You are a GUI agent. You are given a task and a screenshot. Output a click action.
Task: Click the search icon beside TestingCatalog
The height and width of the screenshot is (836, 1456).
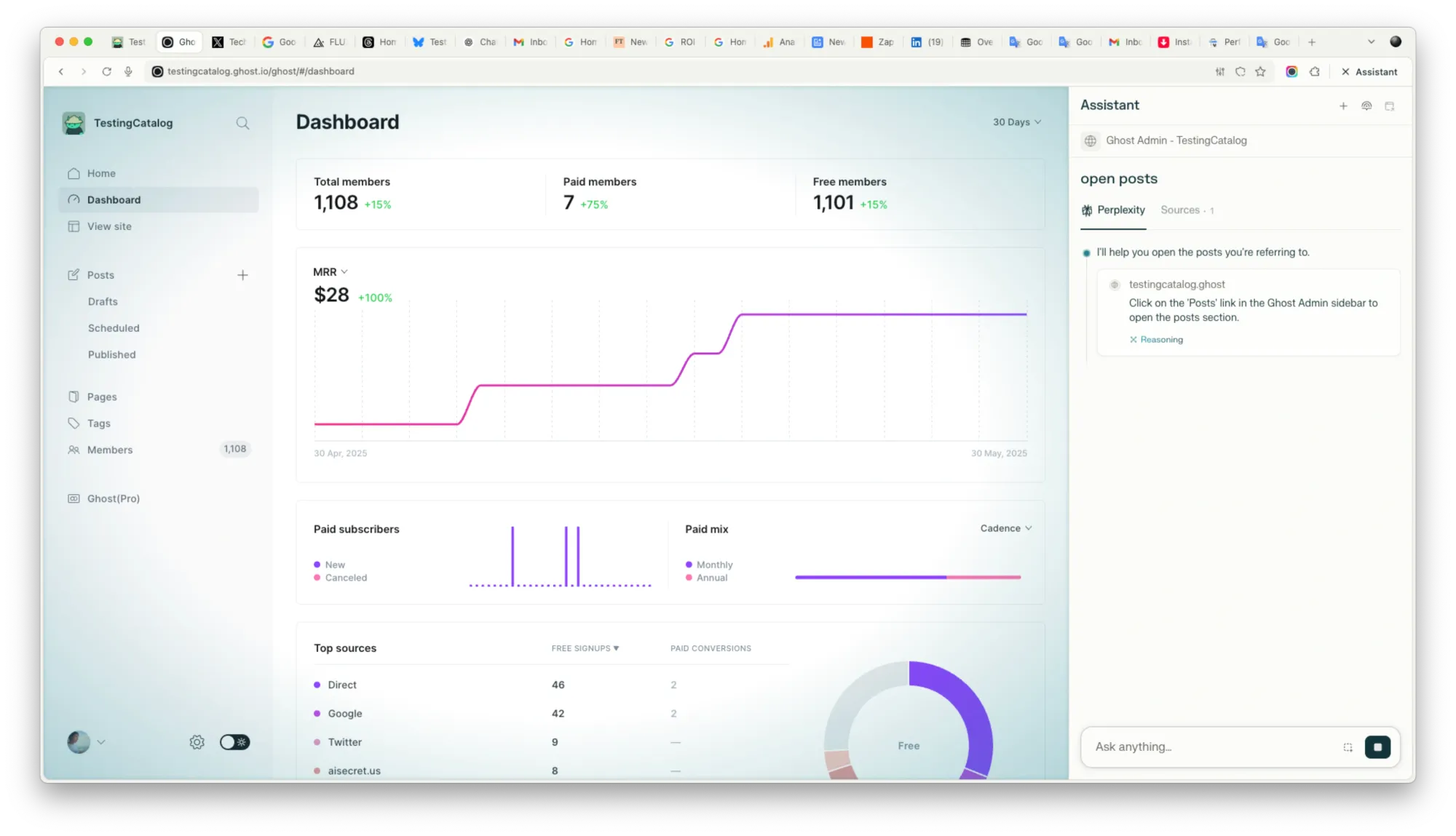tap(242, 124)
